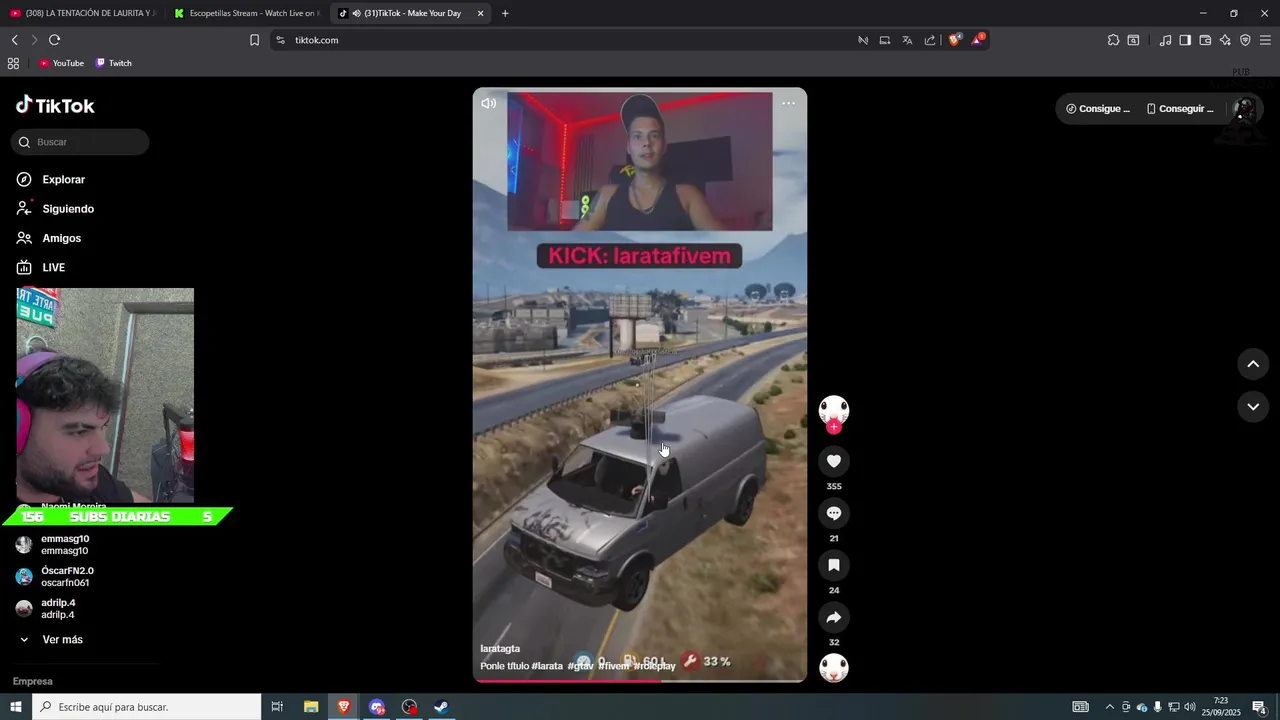Open the profile avatar menu
Viewport: 1280px width, 720px height.
tap(1245, 108)
